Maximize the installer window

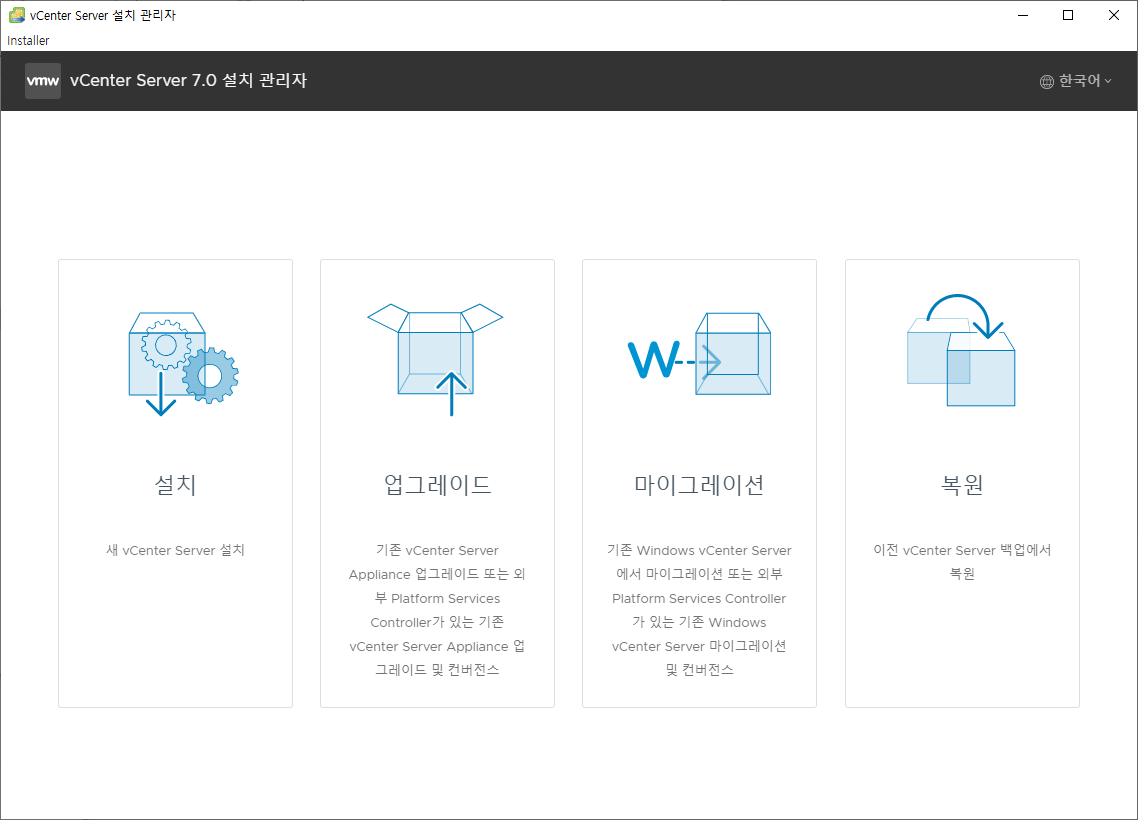(1068, 15)
